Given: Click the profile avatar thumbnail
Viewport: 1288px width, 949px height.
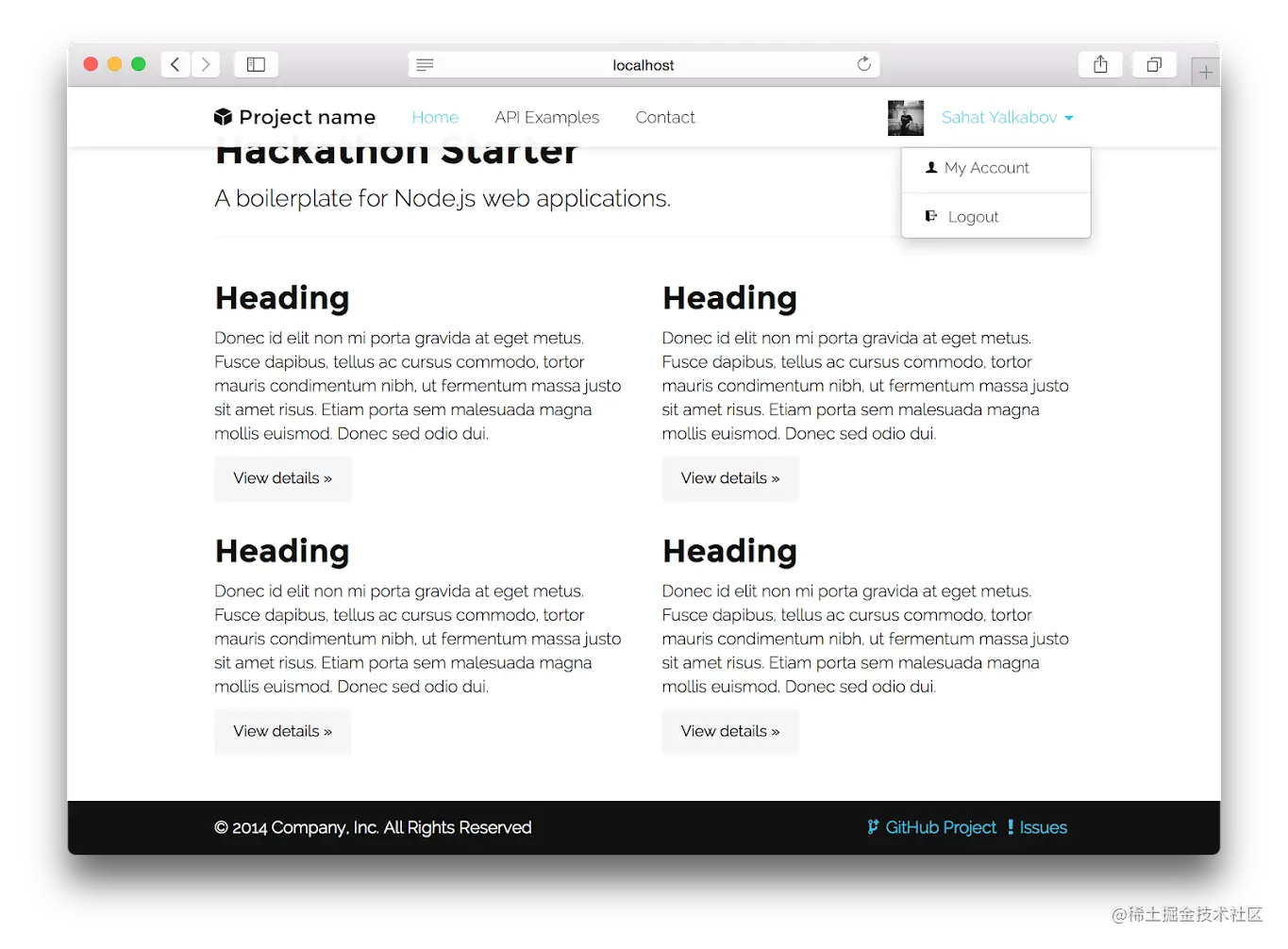Looking at the screenshot, I should tap(906, 118).
